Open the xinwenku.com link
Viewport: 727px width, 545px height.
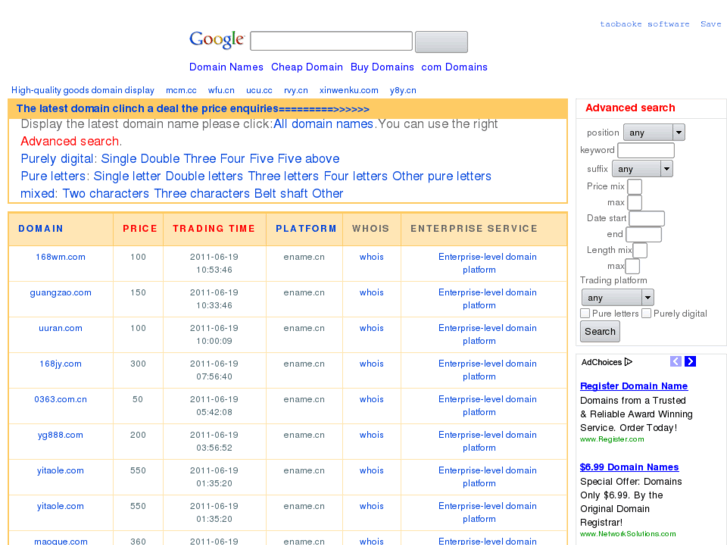point(349,90)
